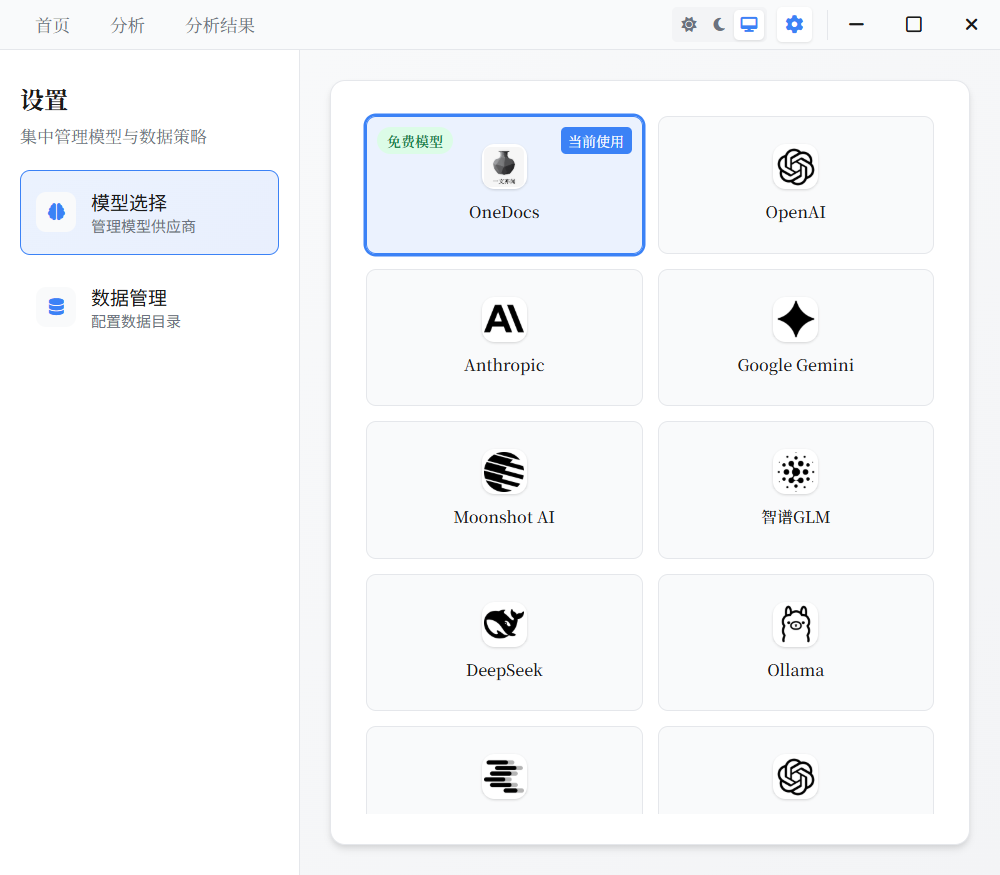Select the Moonshot AI provider icon
Viewport: 1000px width, 875px height.
point(504,472)
